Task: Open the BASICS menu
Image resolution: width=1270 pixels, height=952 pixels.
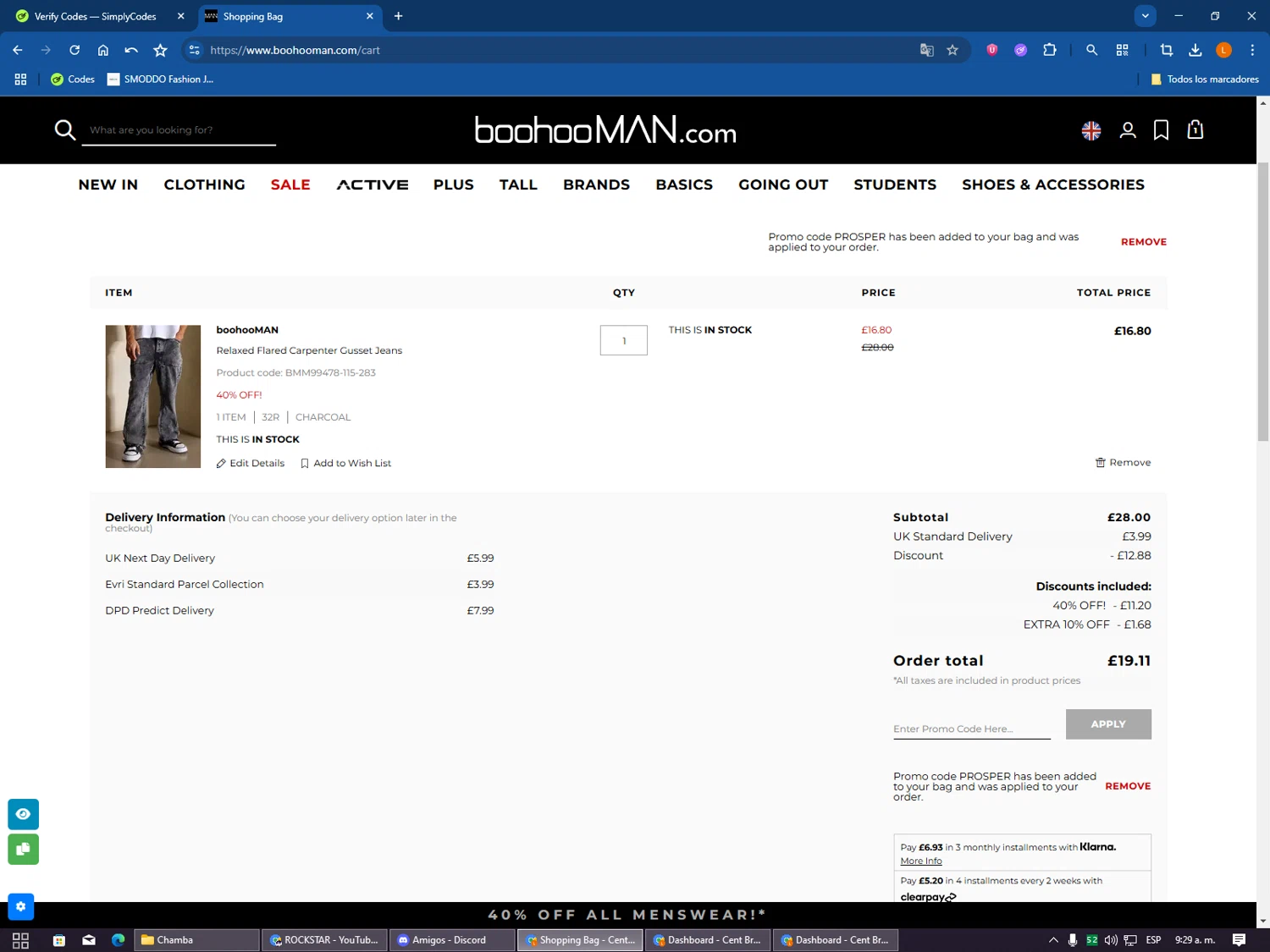Action: pyautogui.click(x=684, y=184)
